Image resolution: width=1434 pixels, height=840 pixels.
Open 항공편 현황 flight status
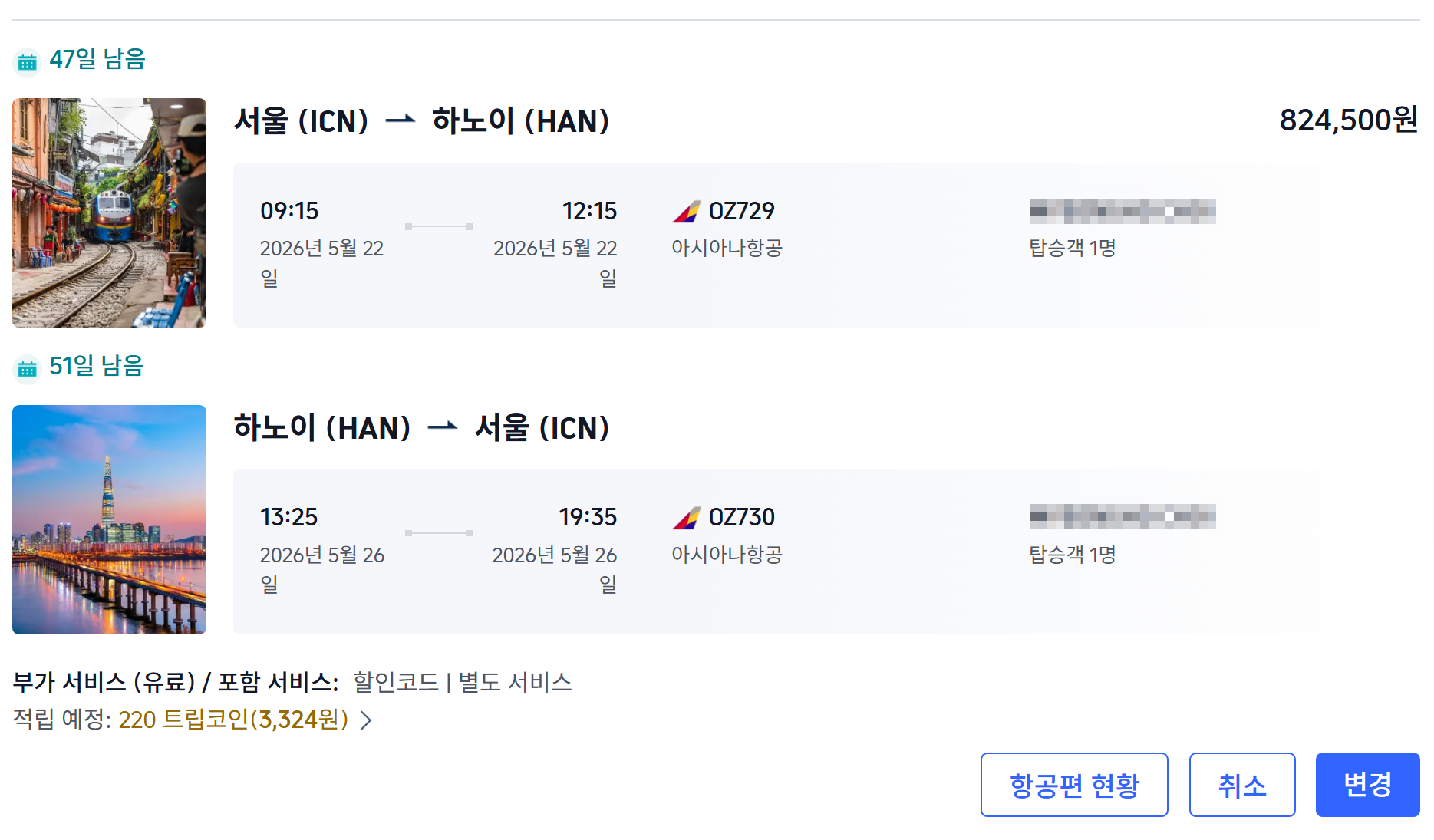point(1073,785)
